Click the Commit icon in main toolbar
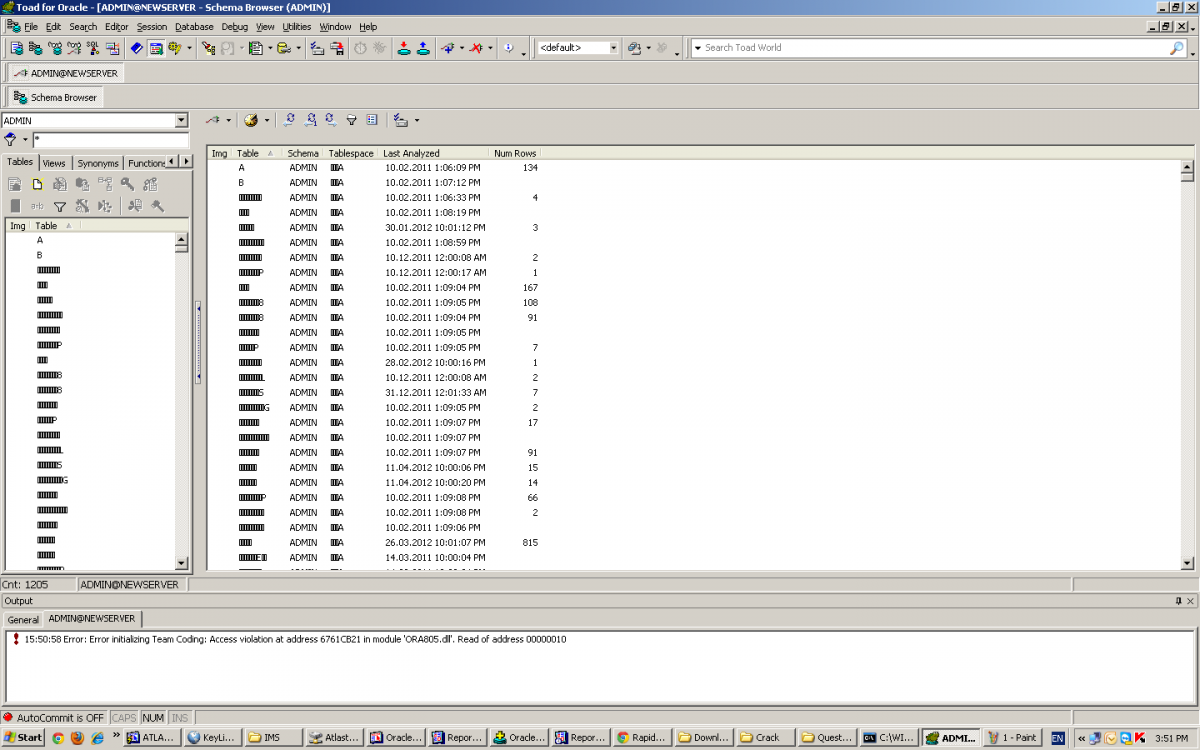Screen dimensions: 1200x750 [403, 48]
